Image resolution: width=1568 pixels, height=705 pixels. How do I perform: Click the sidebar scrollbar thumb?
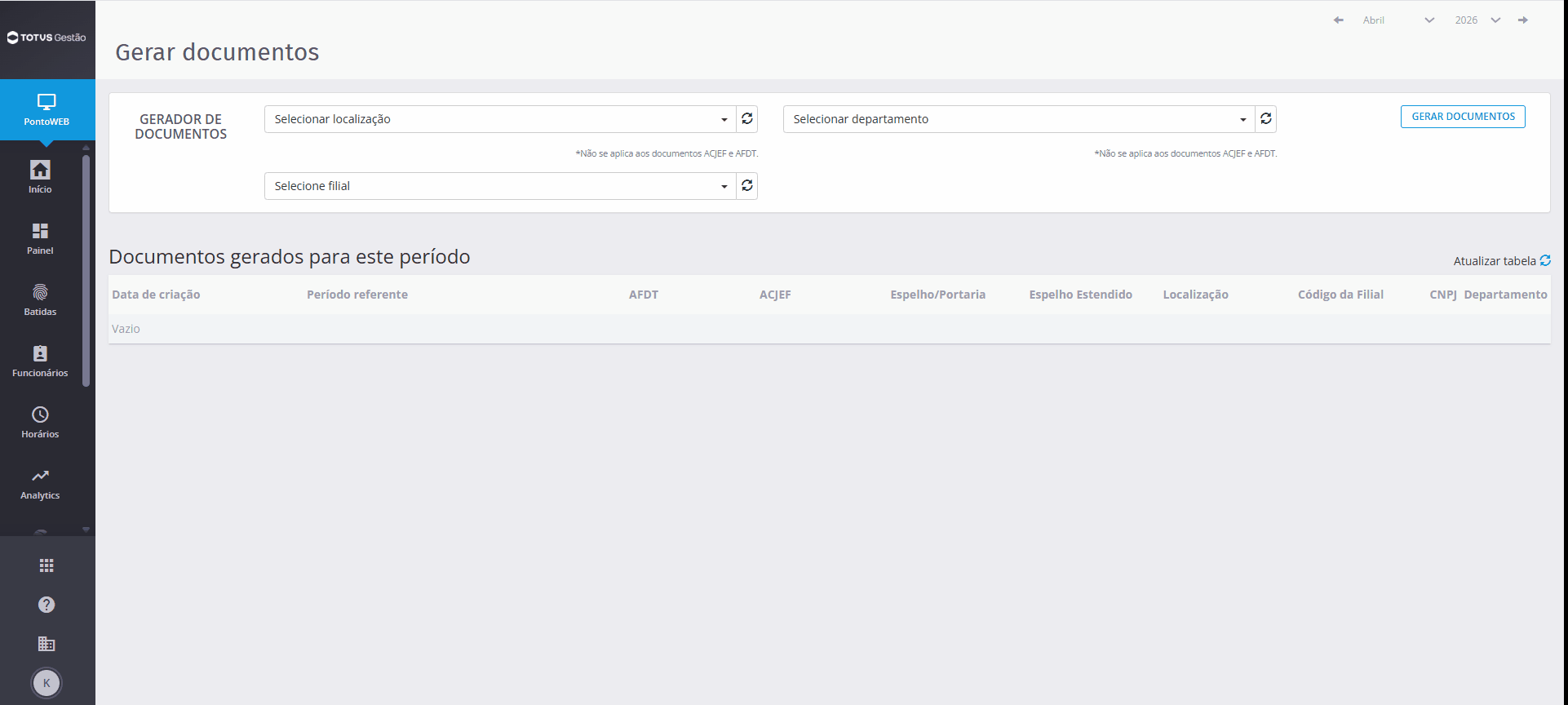point(86,271)
